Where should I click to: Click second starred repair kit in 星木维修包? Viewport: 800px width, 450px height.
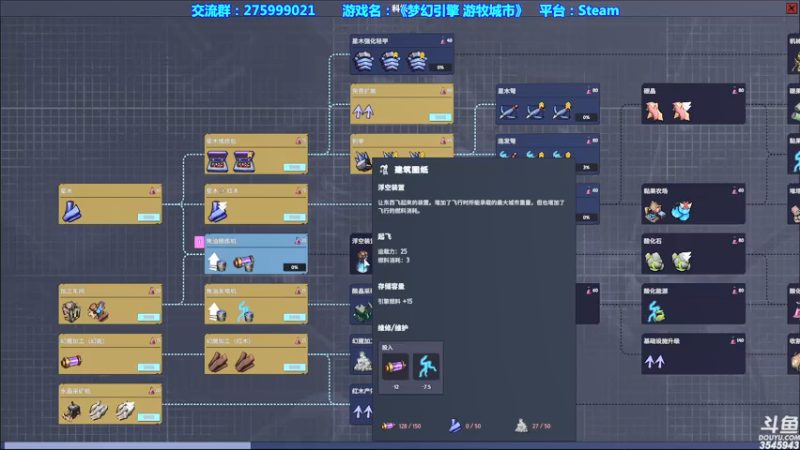pyautogui.click(x=244, y=161)
